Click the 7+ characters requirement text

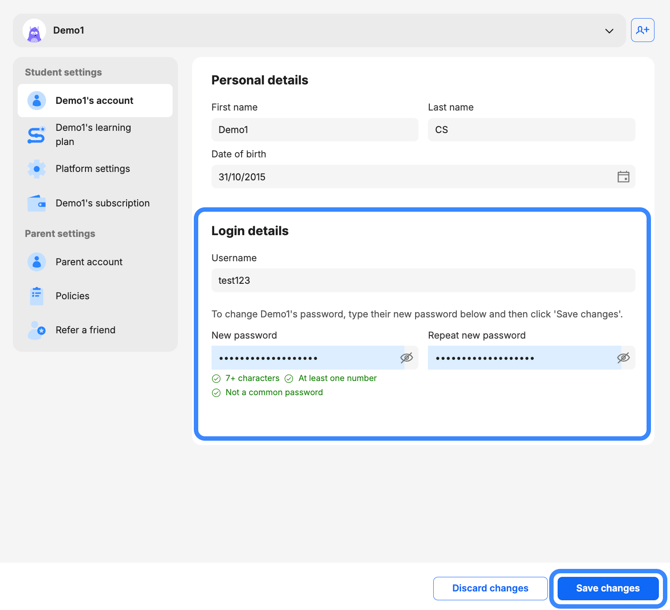tap(252, 378)
